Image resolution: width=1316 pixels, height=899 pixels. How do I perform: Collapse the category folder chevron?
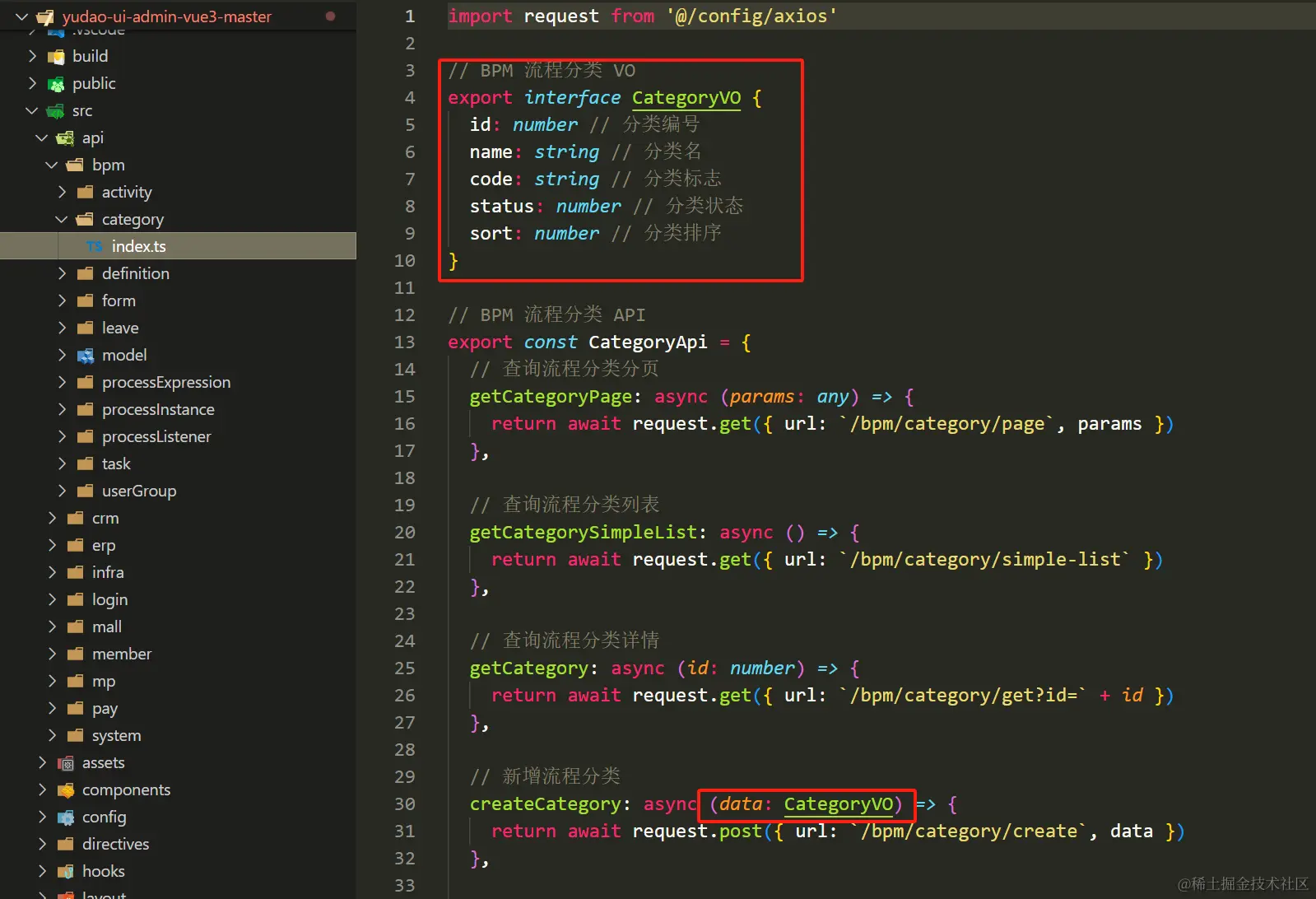(62, 219)
